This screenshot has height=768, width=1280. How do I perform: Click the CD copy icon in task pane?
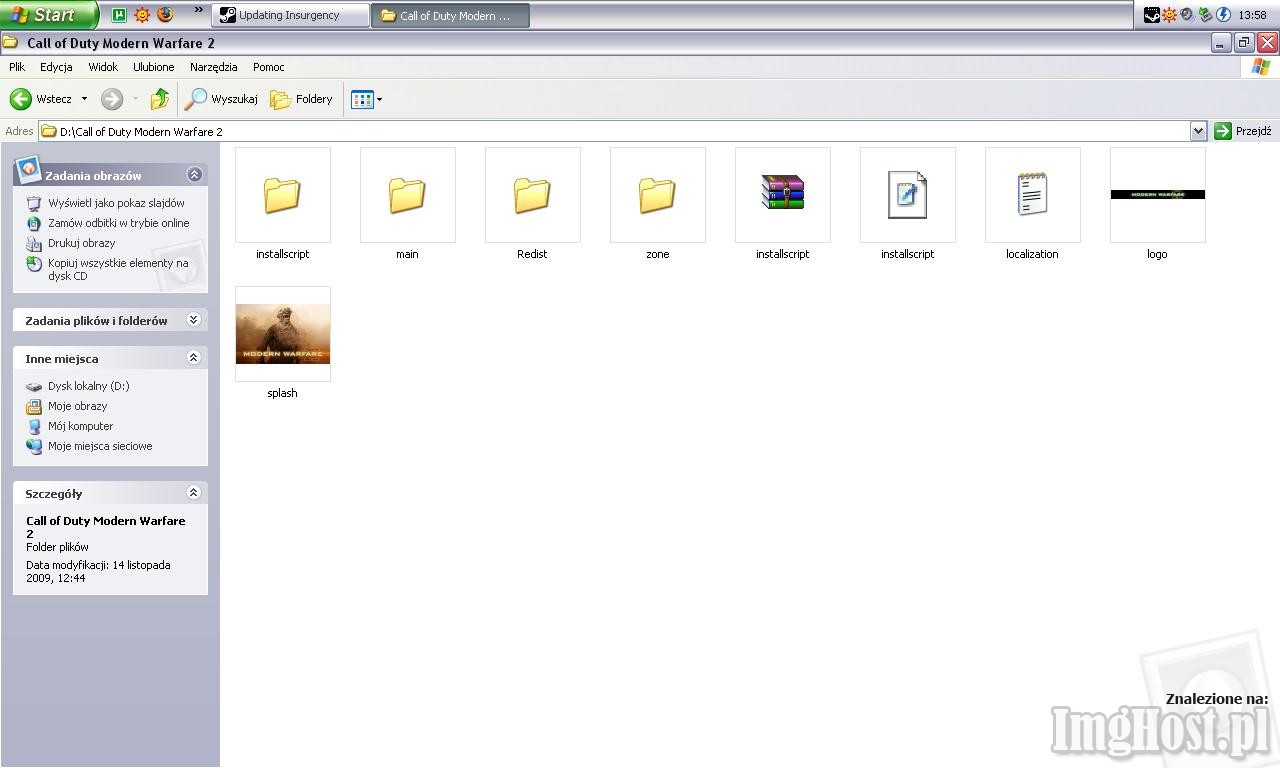pyautogui.click(x=34, y=263)
